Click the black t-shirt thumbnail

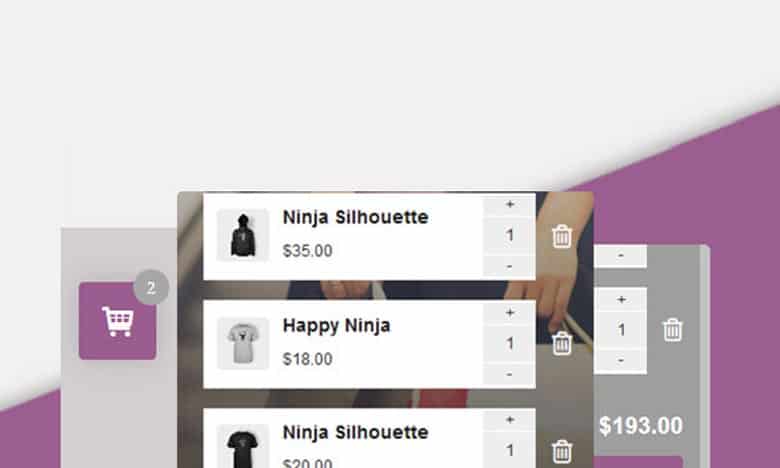coord(243,447)
